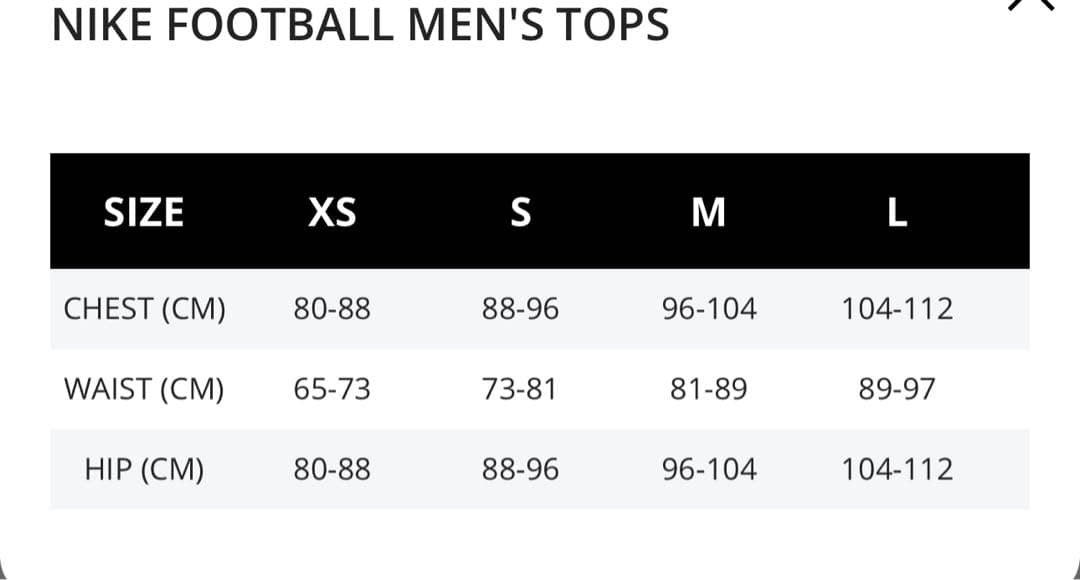Click the L waist value 89-97
The height and width of the screenshot is (580, 1080).
point(897,389)
